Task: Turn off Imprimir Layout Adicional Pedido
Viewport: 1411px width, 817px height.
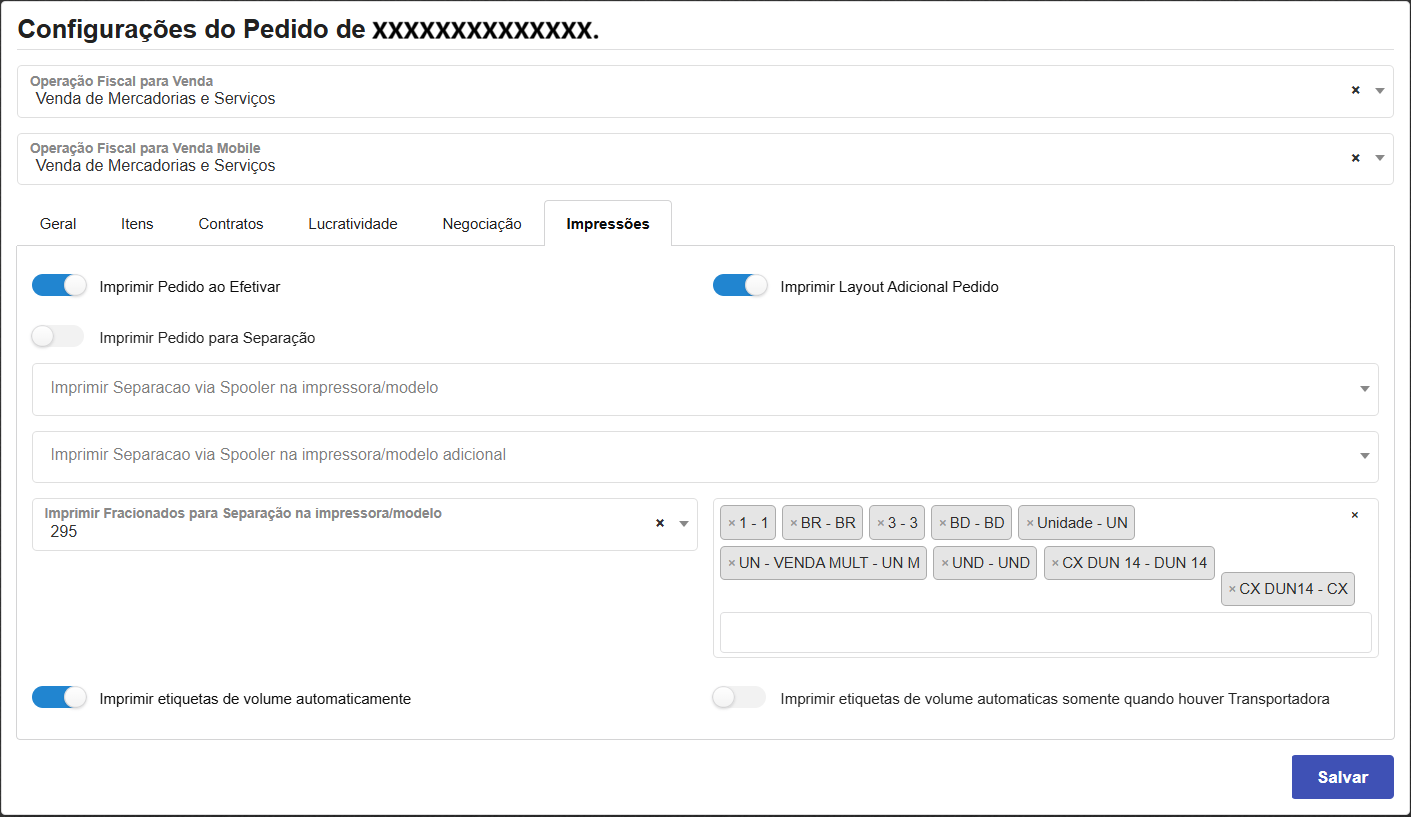Action: point(740,286)
